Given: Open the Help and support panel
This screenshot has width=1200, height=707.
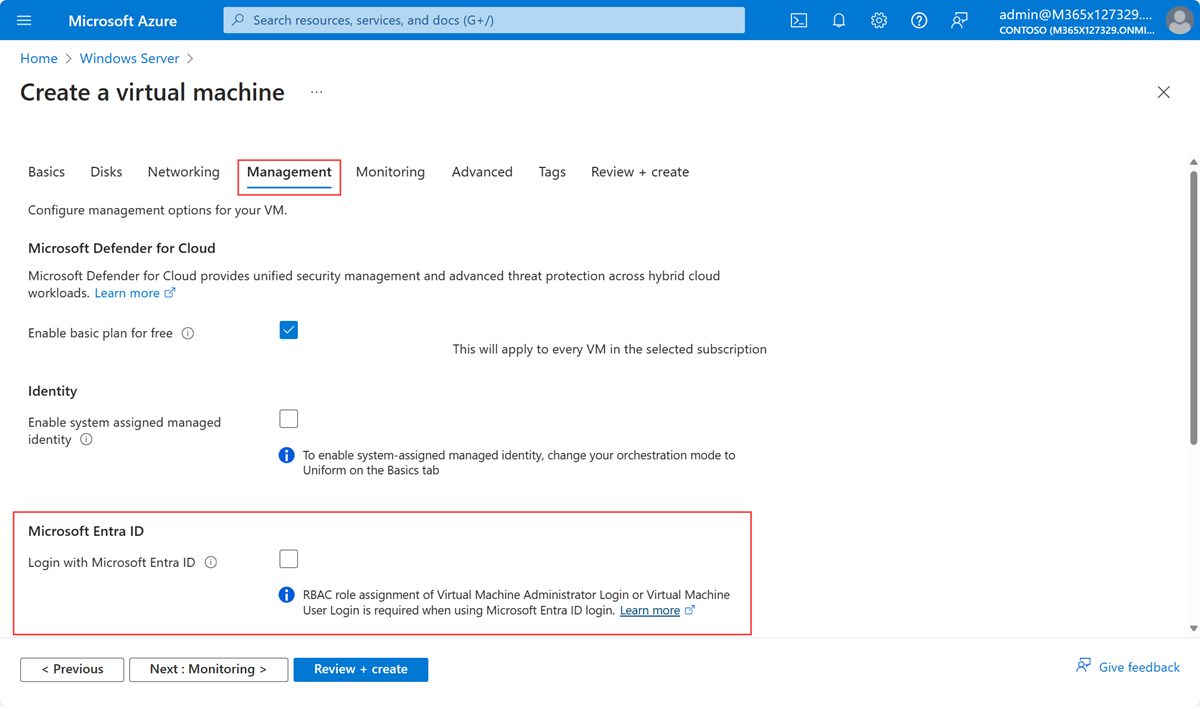Looking at the screenshot, I should click(918, 20).
